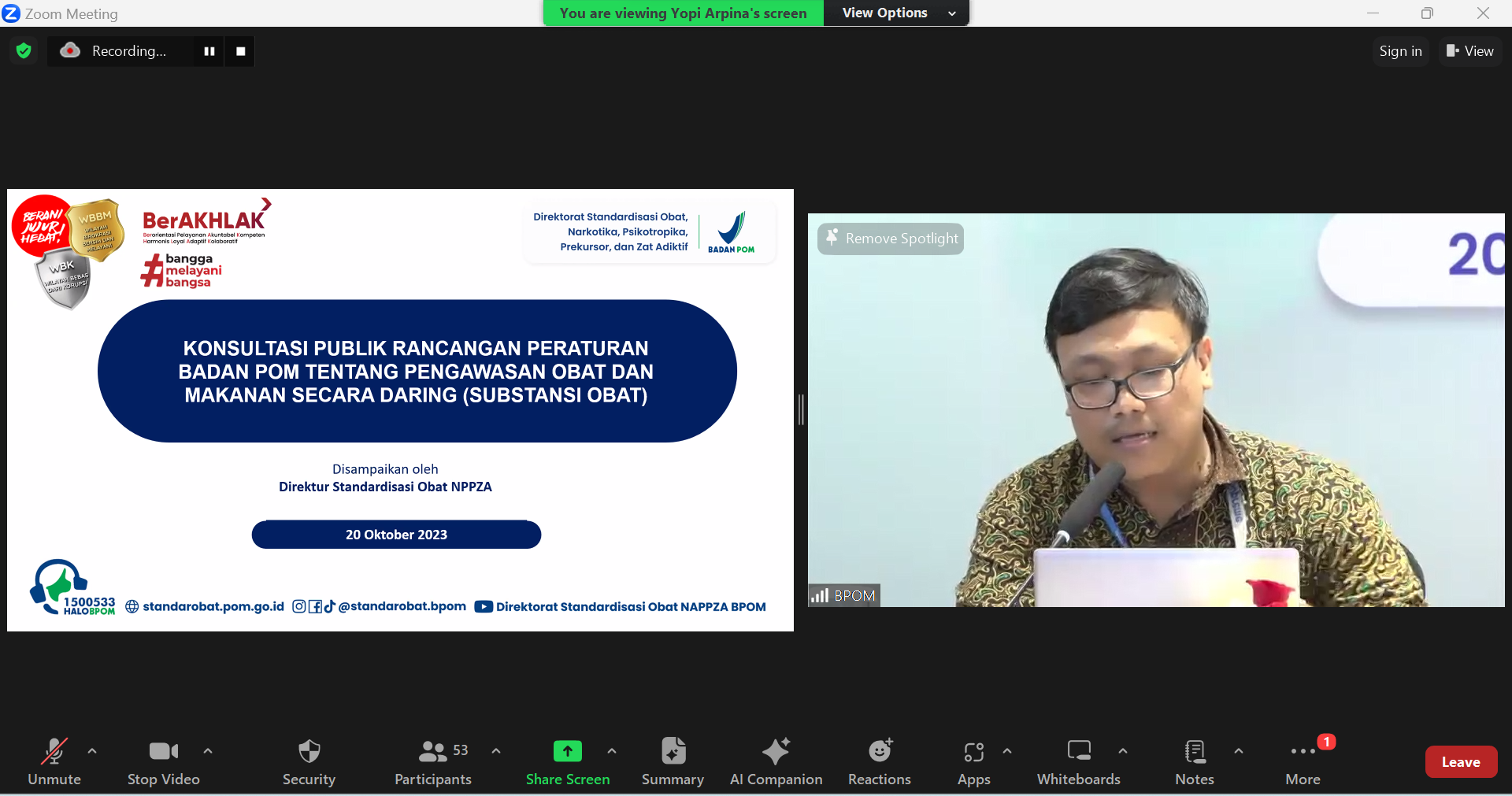The height and width of the screenshot is (796, 1512).
Task: Open the View menu at top right
Action: click(1469, 50)
